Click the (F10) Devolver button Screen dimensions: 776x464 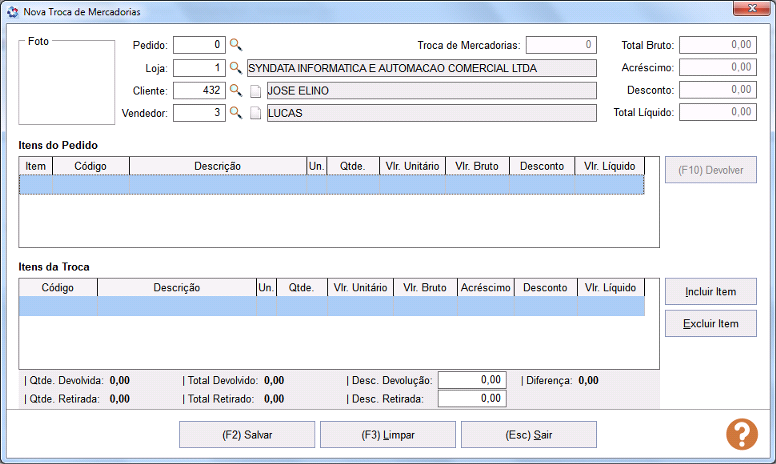pos(711,170)
